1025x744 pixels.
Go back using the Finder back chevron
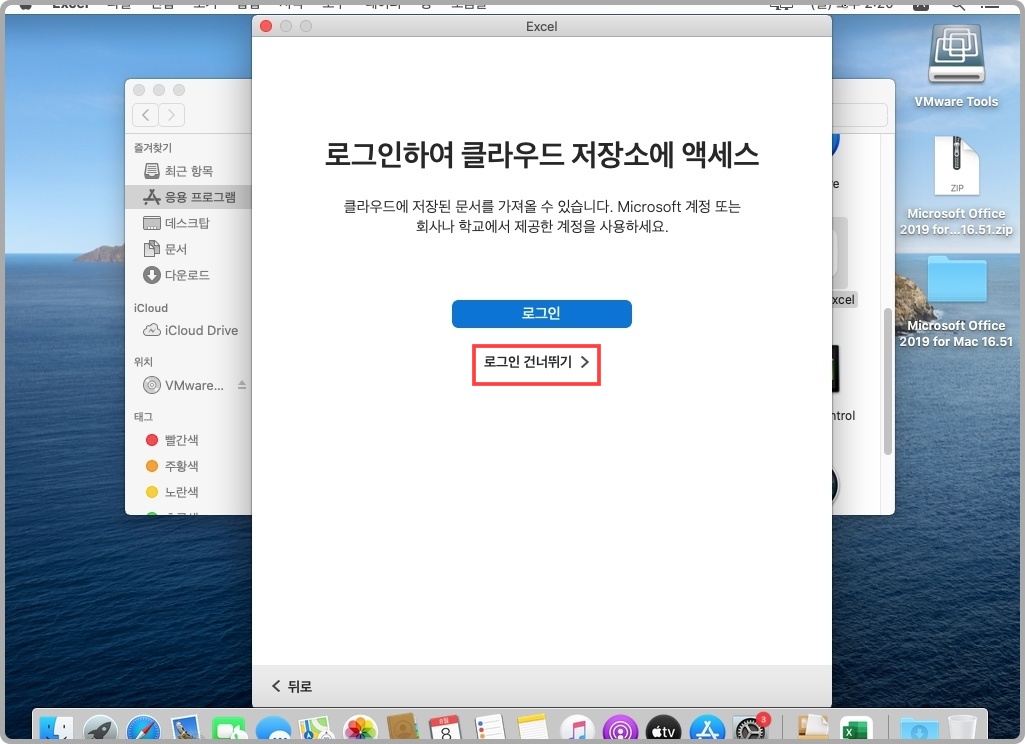point(144,115)
